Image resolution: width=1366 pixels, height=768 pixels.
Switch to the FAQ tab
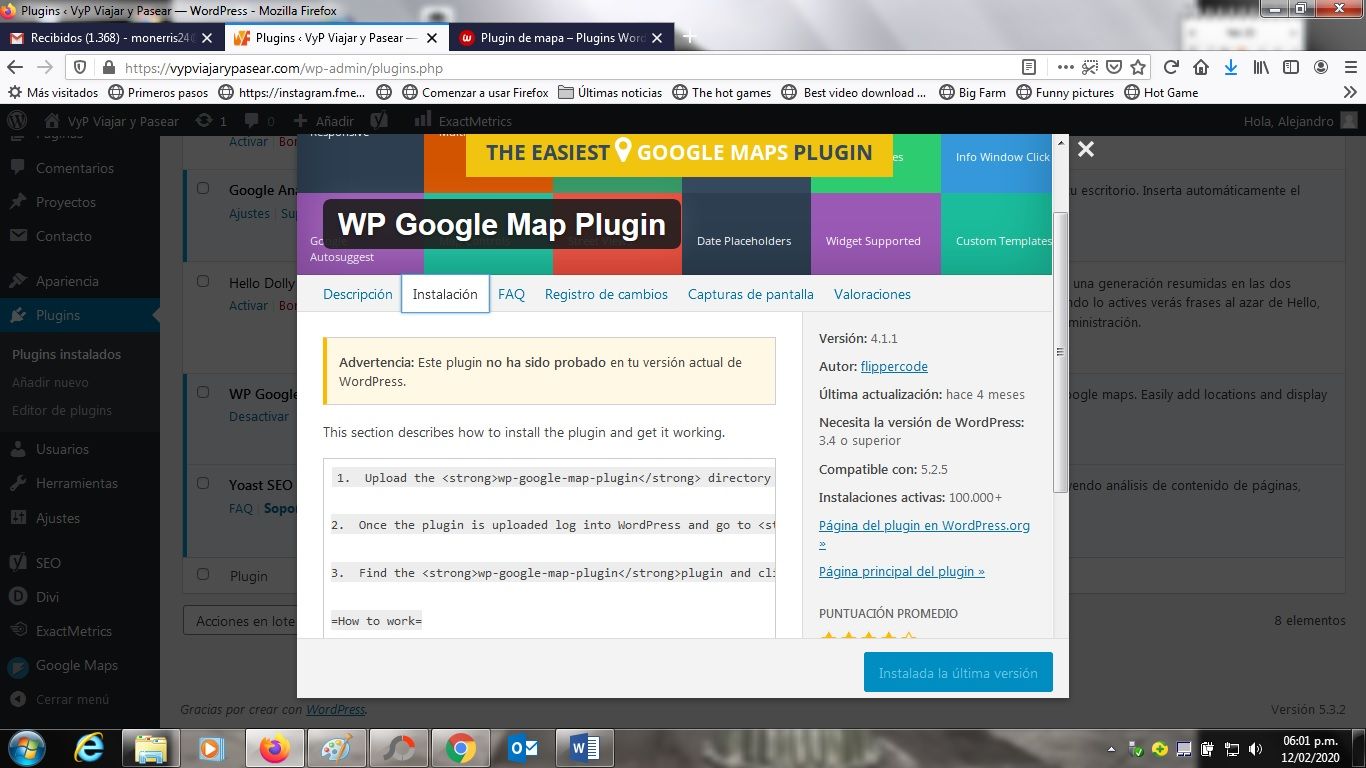pyautogui.click(x=511, y=294)
